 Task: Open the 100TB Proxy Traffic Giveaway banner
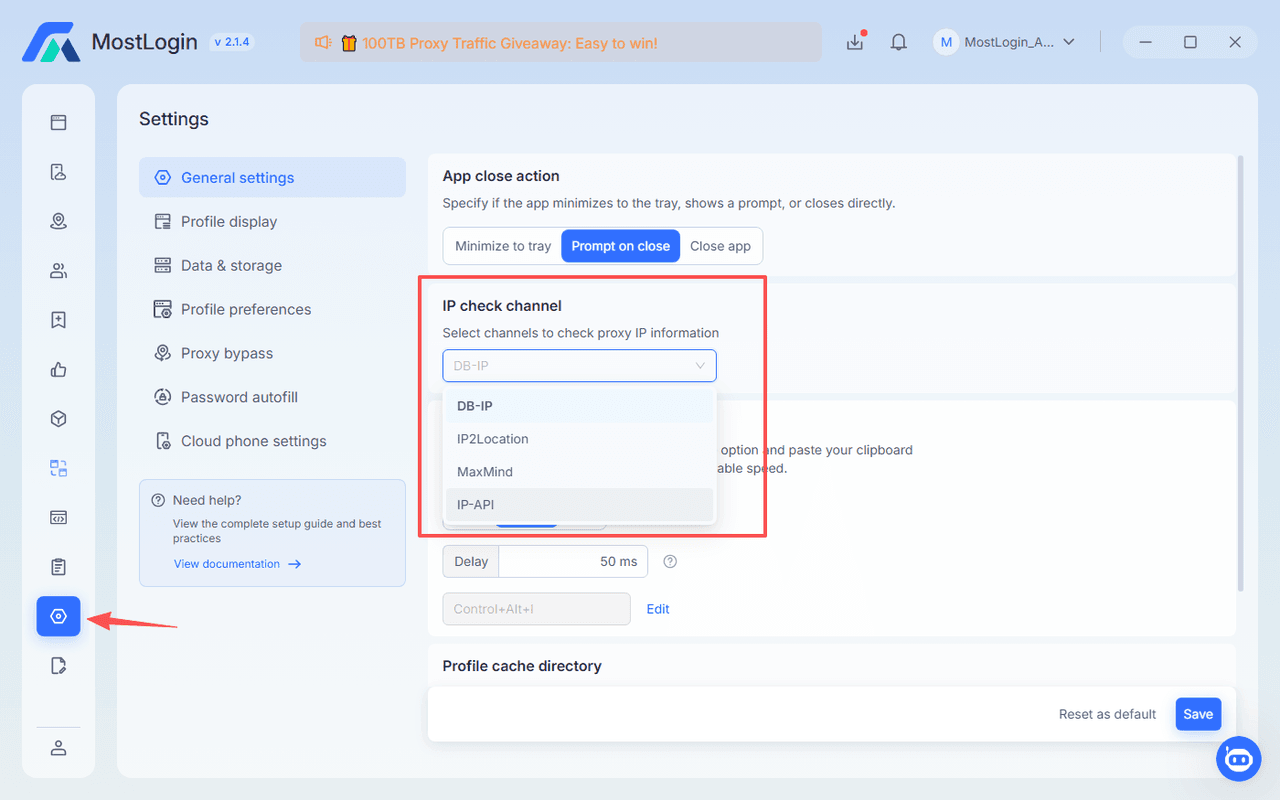pyautogui.click(x=561, y=43)
